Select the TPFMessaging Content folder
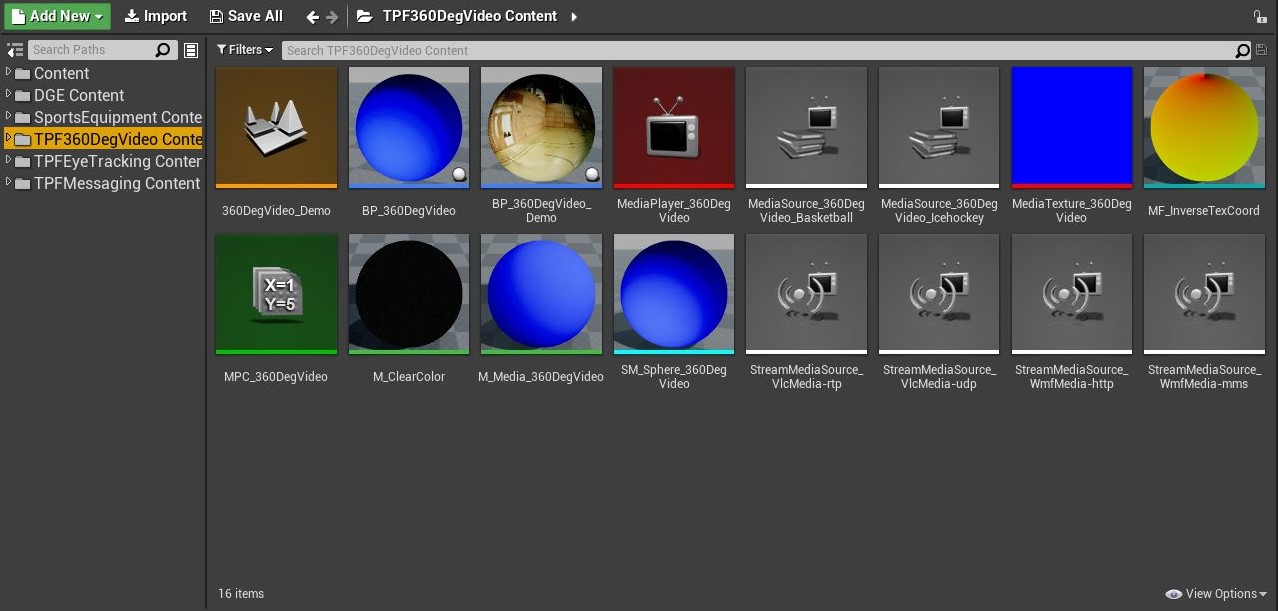This screenshot has height=611, width=1278. [x=108, y=183]
